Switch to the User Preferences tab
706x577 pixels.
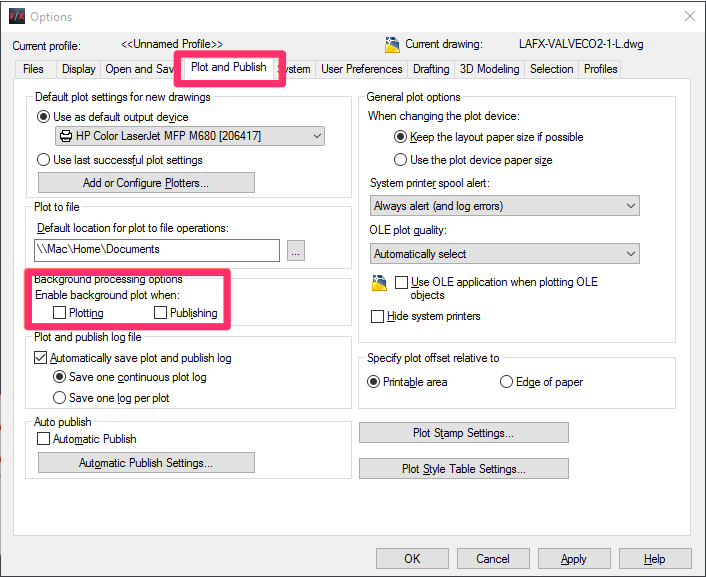[362, 69]
